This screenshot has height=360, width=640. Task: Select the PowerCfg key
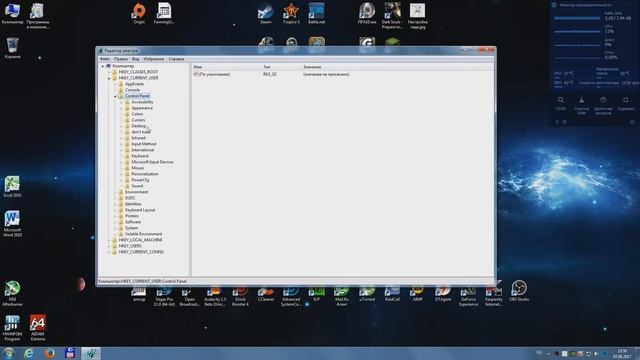[140, 180]
